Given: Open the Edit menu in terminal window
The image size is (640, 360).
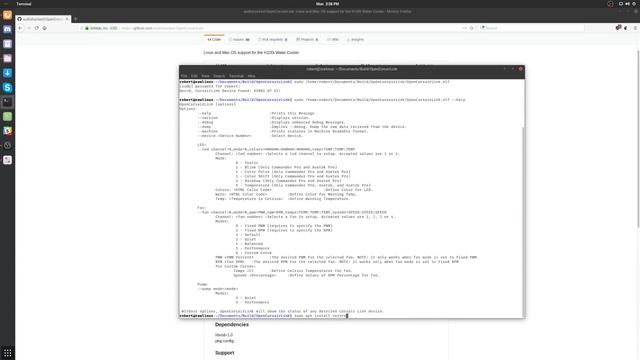Looking at the screenshot, I should pos(194,76).
